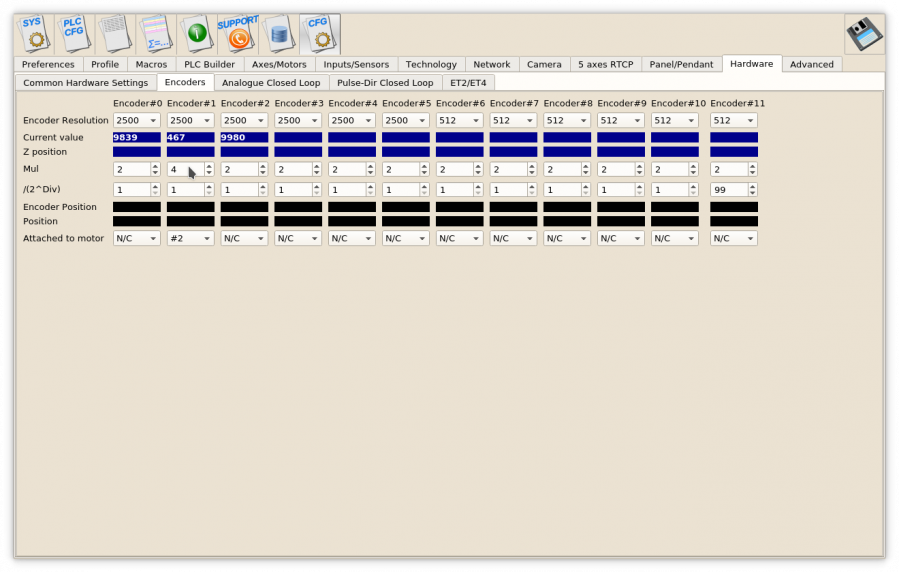Open Encoder#11 attached to motor dropdown
The height and width of the screenshot is (572, 899).
tap(733, 239)
